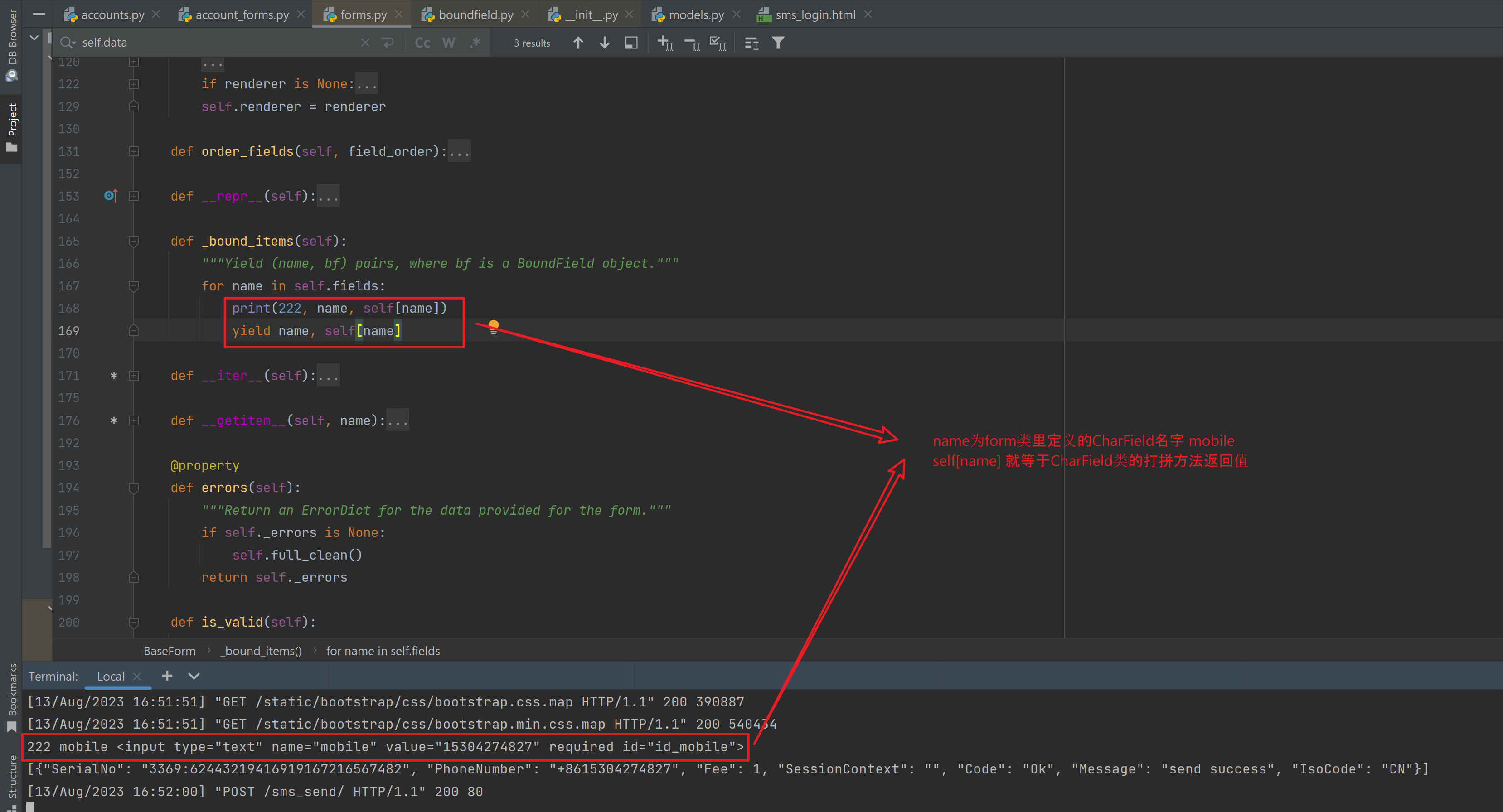The image size is (1503, 812).
Task: Toggle Words (W) search option
Action: 448,43
